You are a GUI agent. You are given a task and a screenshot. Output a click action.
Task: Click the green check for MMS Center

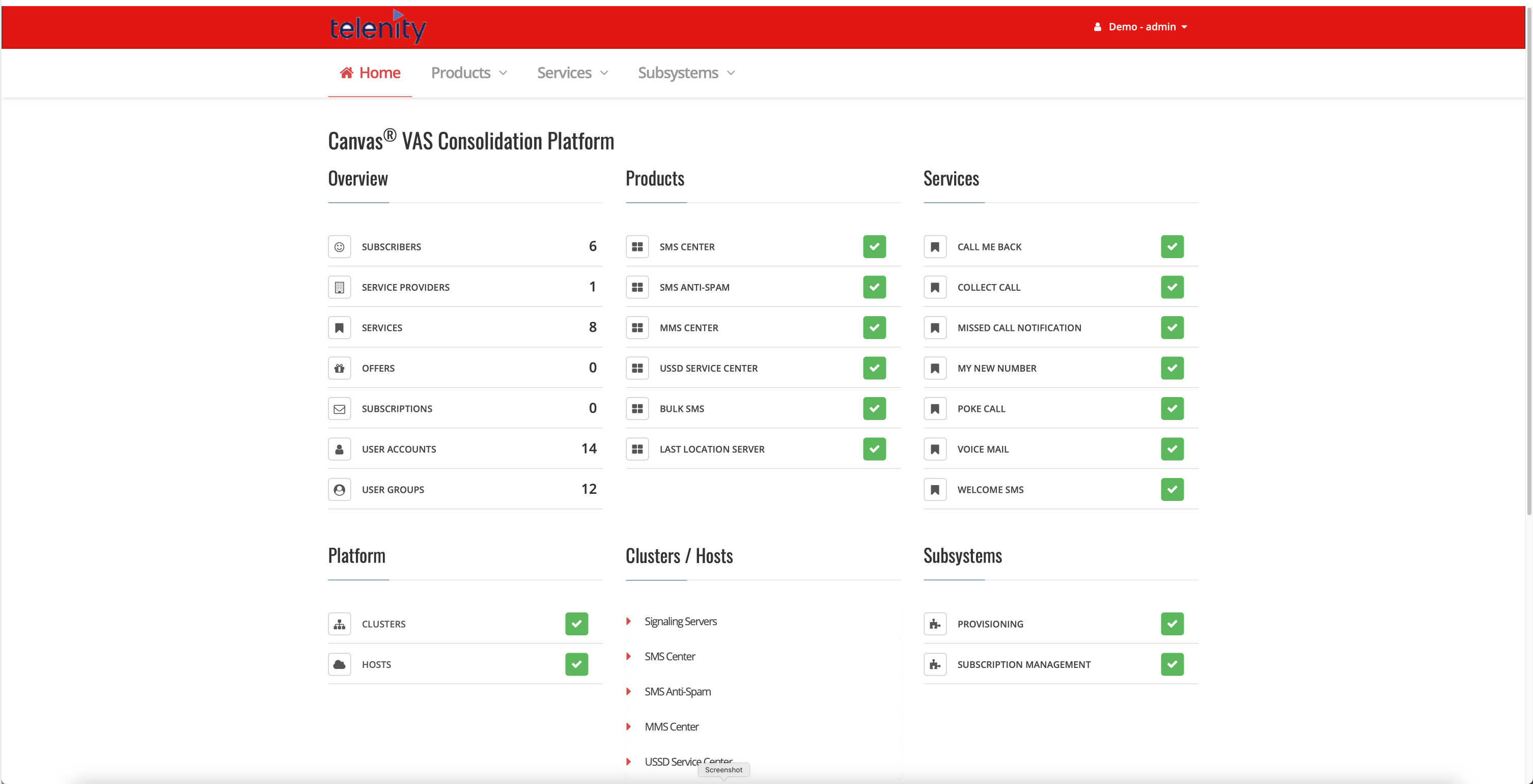coord(874,328)
